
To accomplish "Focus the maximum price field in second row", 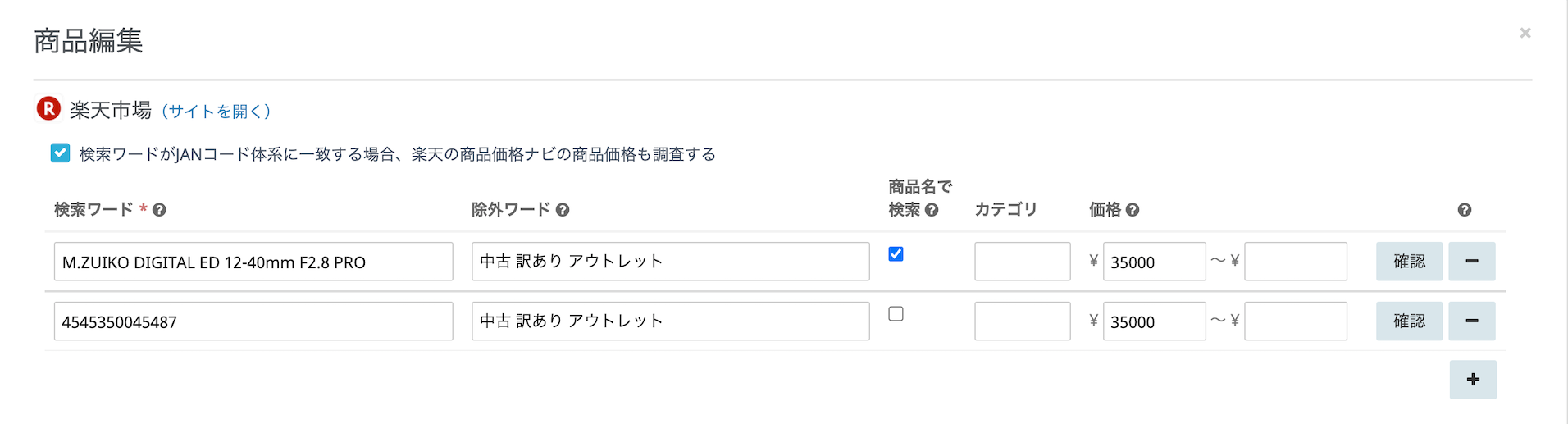I will pos(1295,321).
